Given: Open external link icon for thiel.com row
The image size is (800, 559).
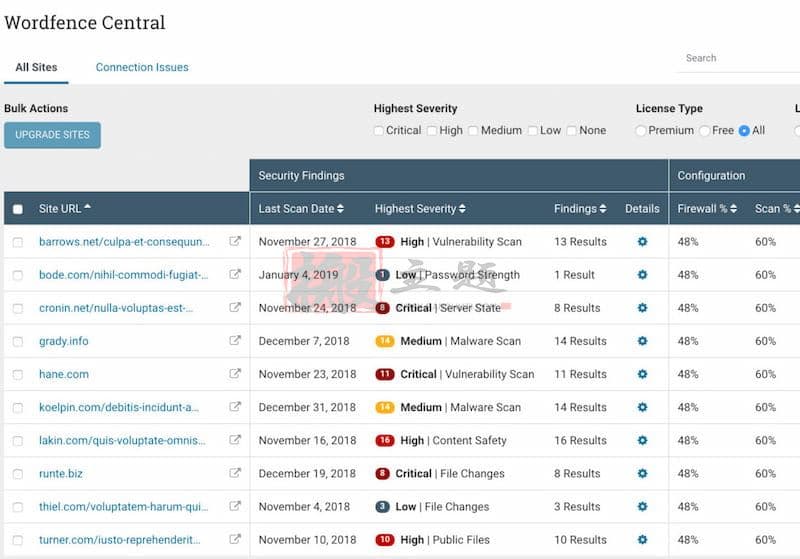Looking at the screenshot, I should point(235,506).
